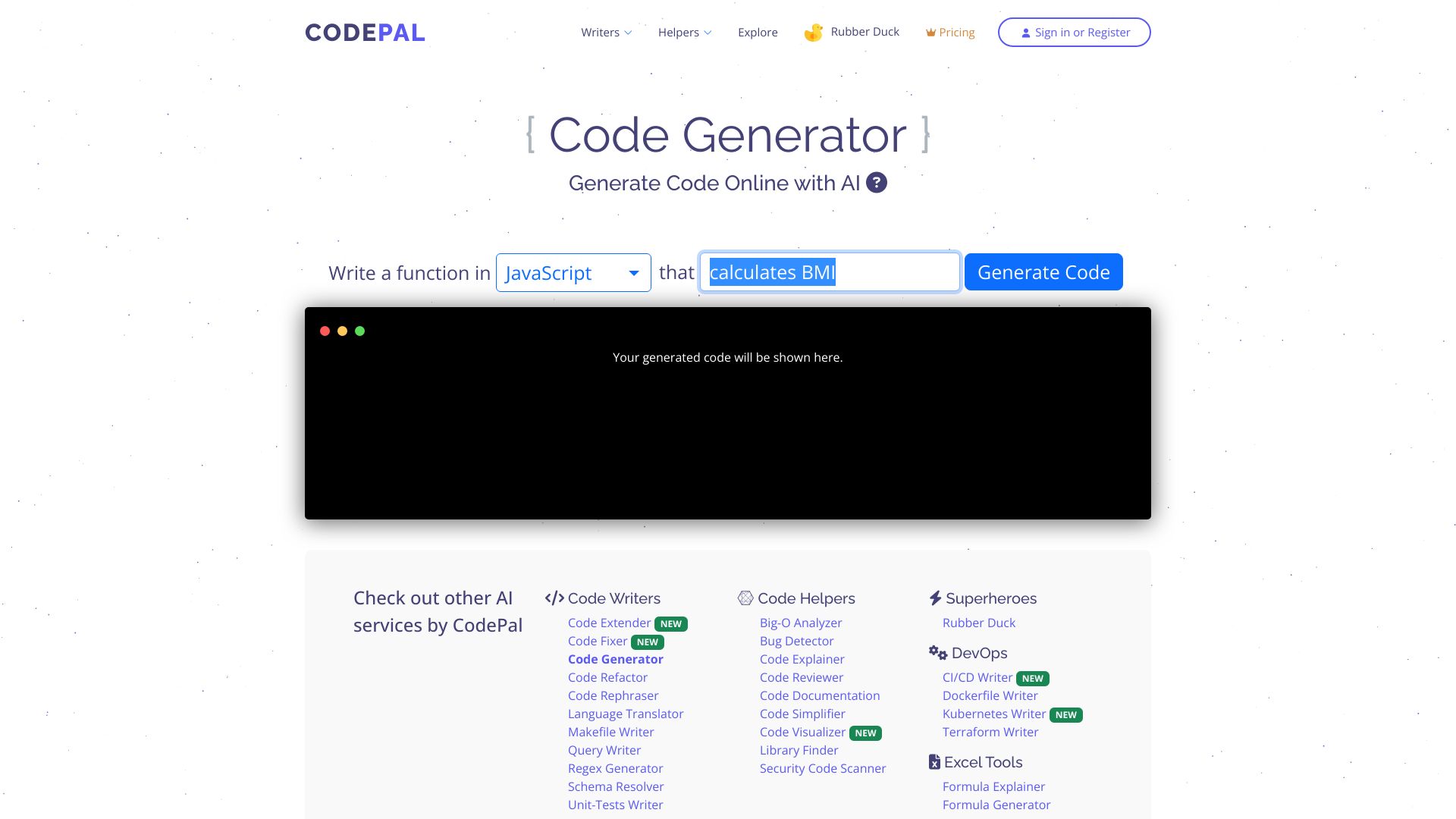Open the JavaScript language selector
Image resolution: width=1456 pixels, height=819 pixels.
click(x=573, y=271)
